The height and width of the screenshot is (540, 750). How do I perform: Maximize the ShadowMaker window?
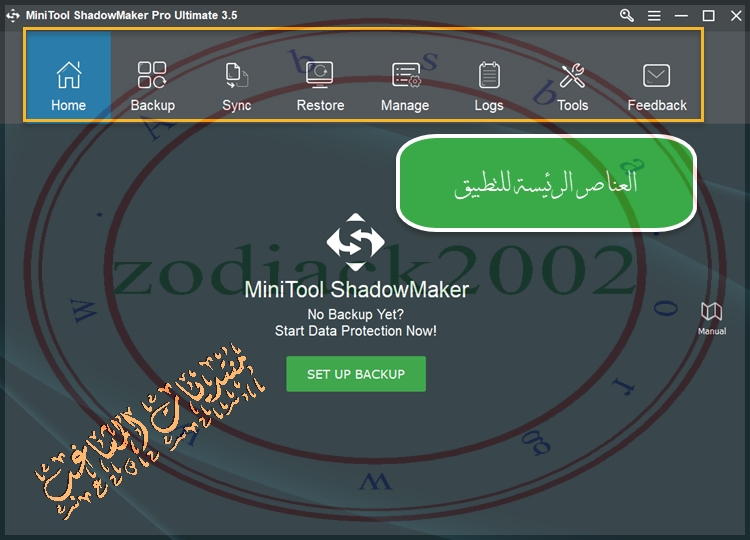[708, 16]
